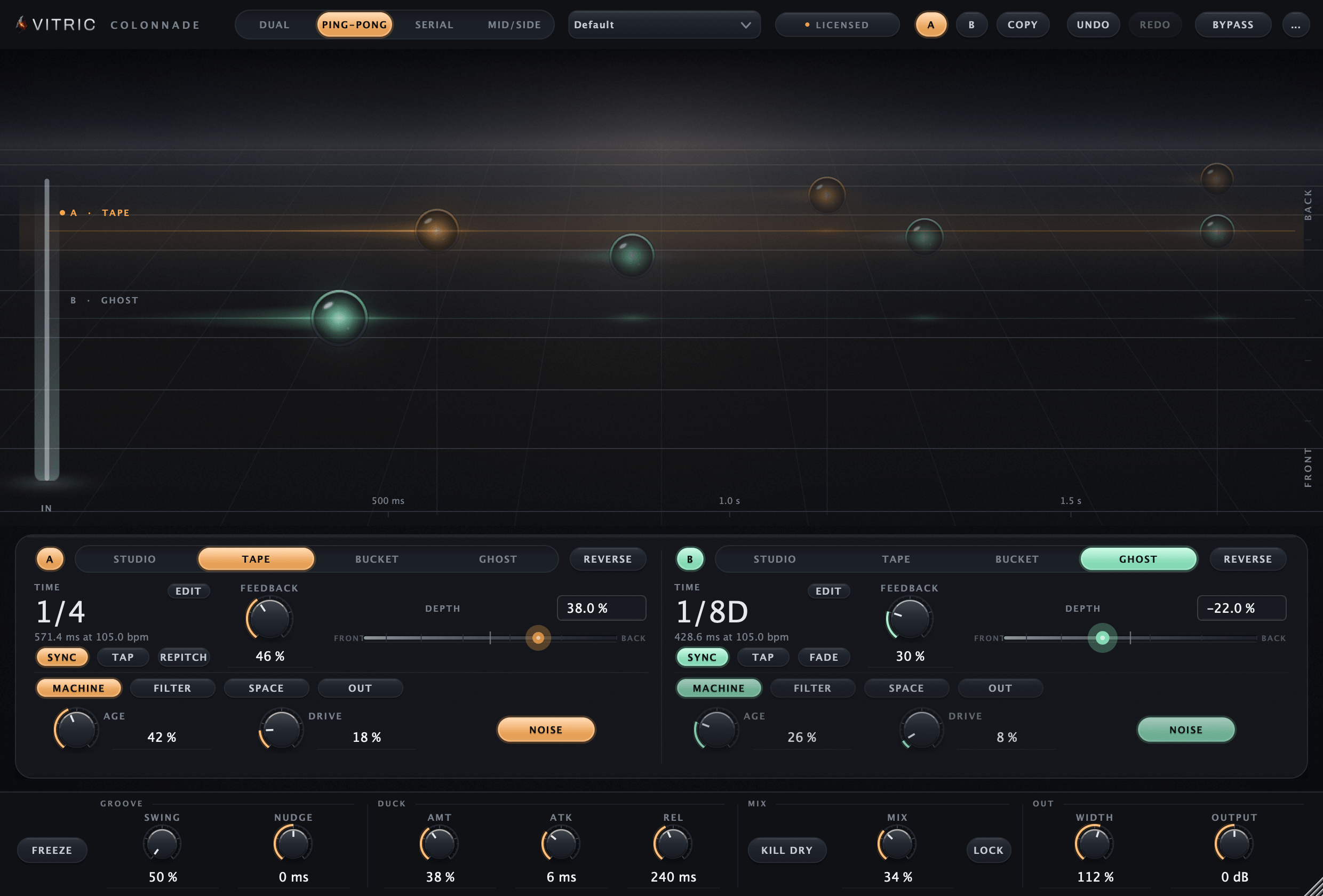Toggle REVERSE for delay B
This screenshot has height=896, width=1323.
(1247, 559)
